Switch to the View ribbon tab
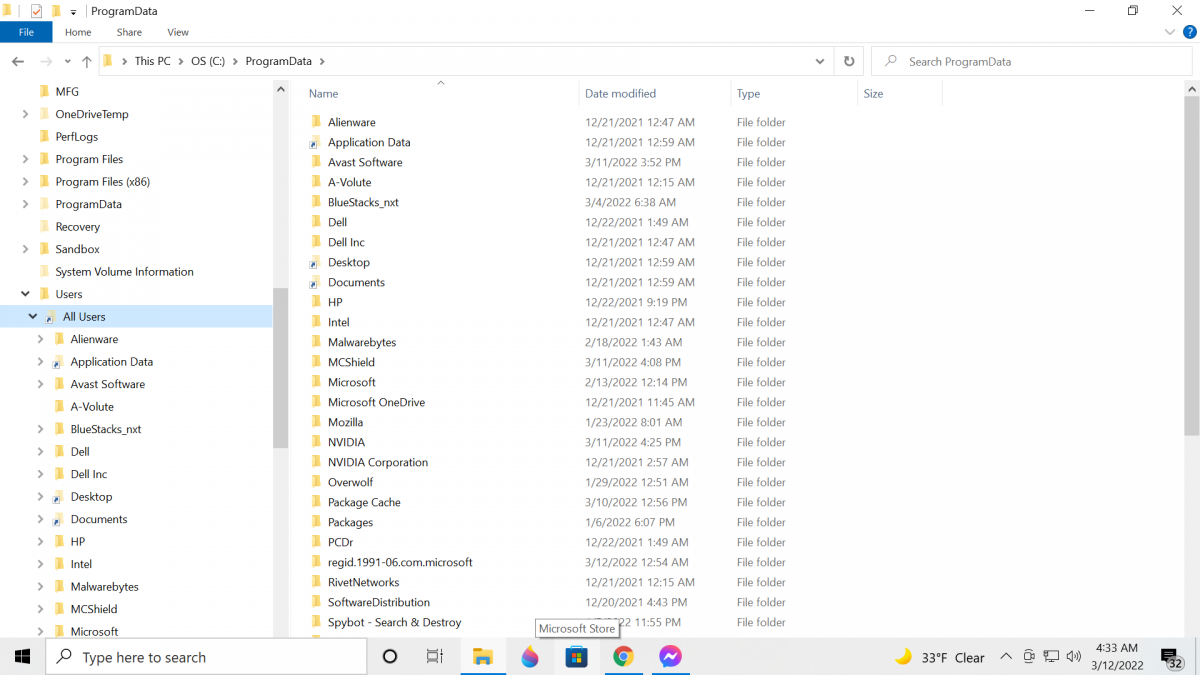Viewport: 1200px width, 675px height. coord(178,32)
